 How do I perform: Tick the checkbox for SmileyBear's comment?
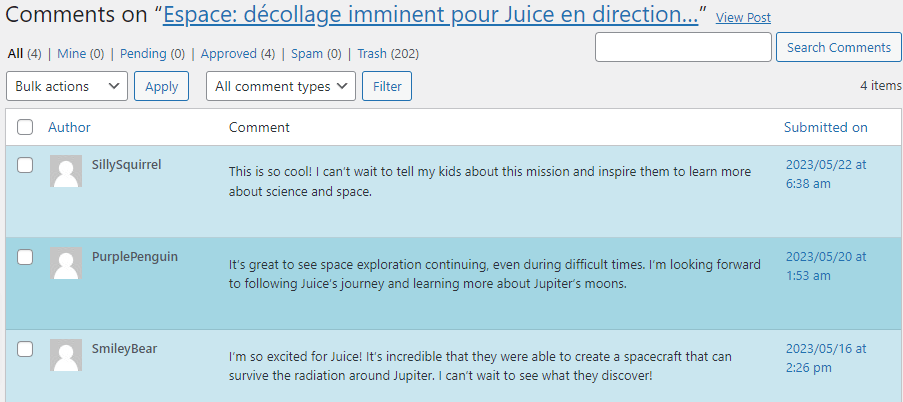pyautogui.click(x=25, y=349)
